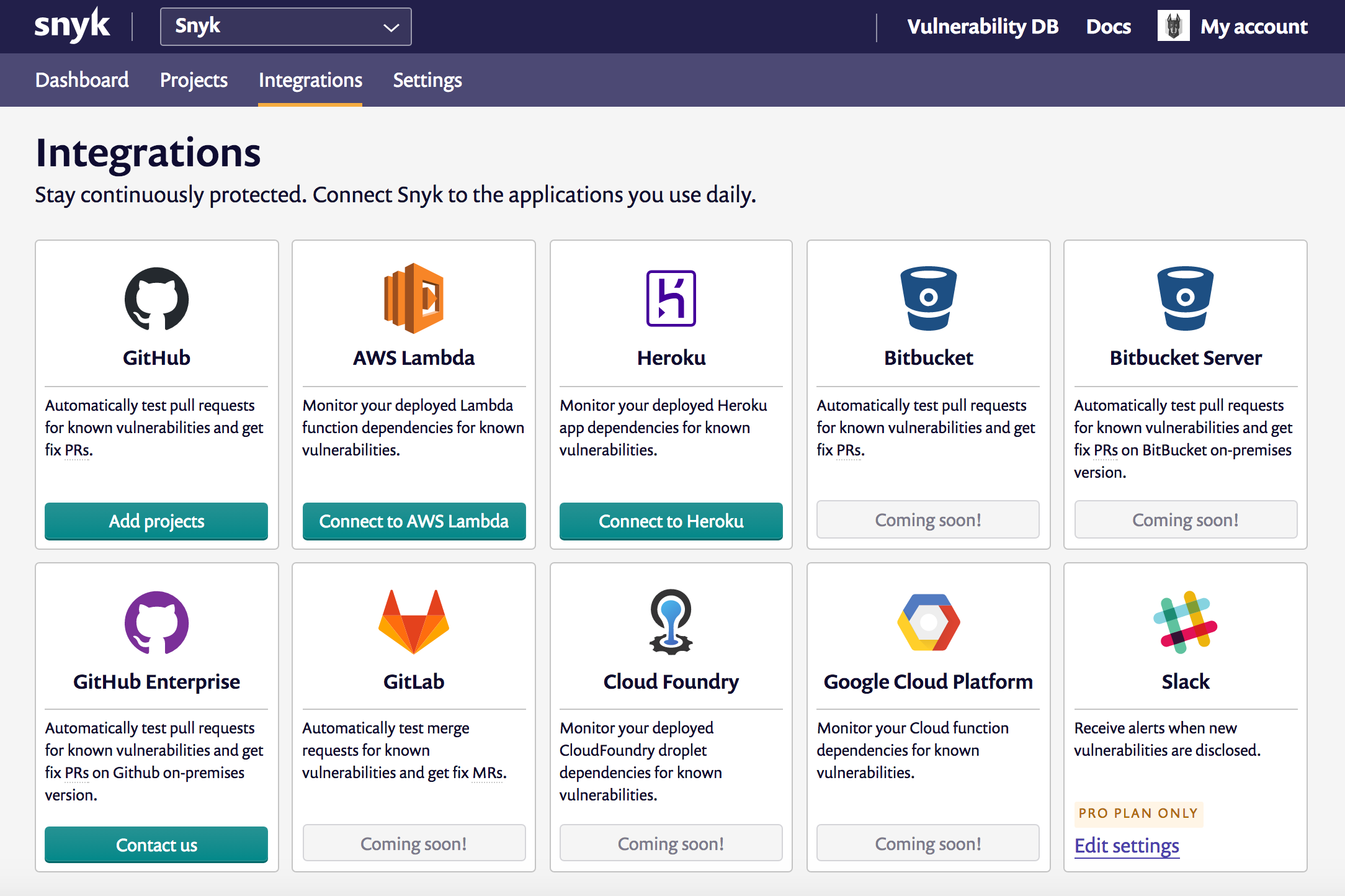Viewport: 1345px width, 896px height.
Task: Click Contact us for GitHub Enterprise
Action: coord(156,844)
